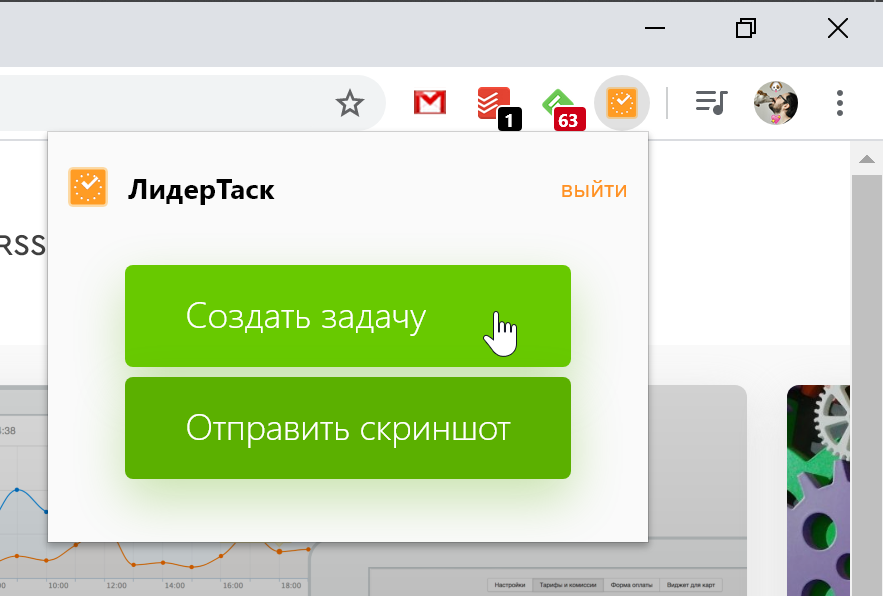This screenshot has width=883, height=596.
Task: Select the Форма оплаты tab
Action: click(631, 585)
